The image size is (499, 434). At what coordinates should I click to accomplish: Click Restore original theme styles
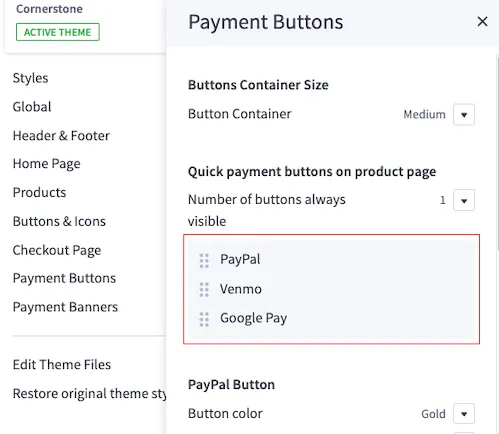click(89, 394)
